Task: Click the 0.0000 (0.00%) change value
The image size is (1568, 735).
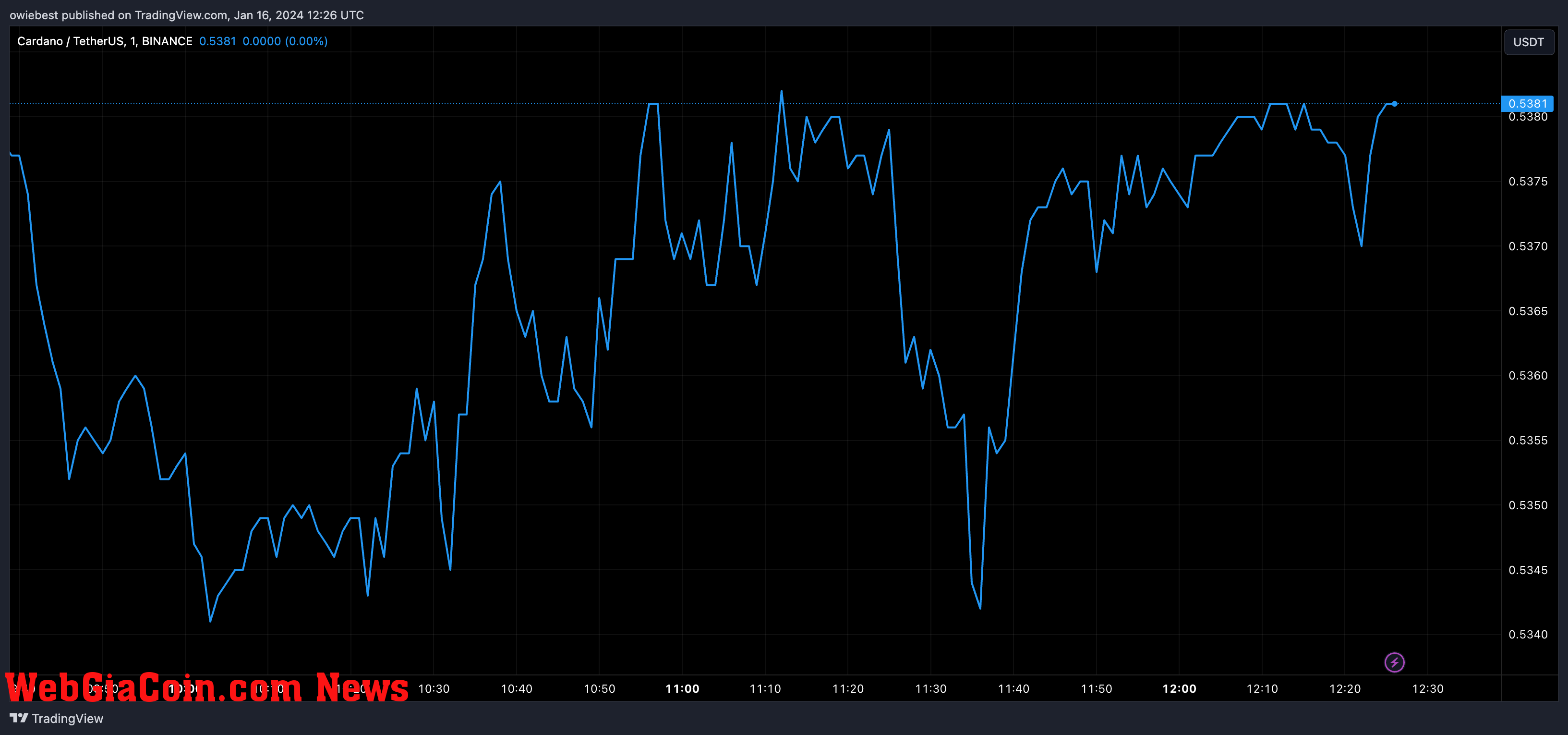Action: pos(285,41)
